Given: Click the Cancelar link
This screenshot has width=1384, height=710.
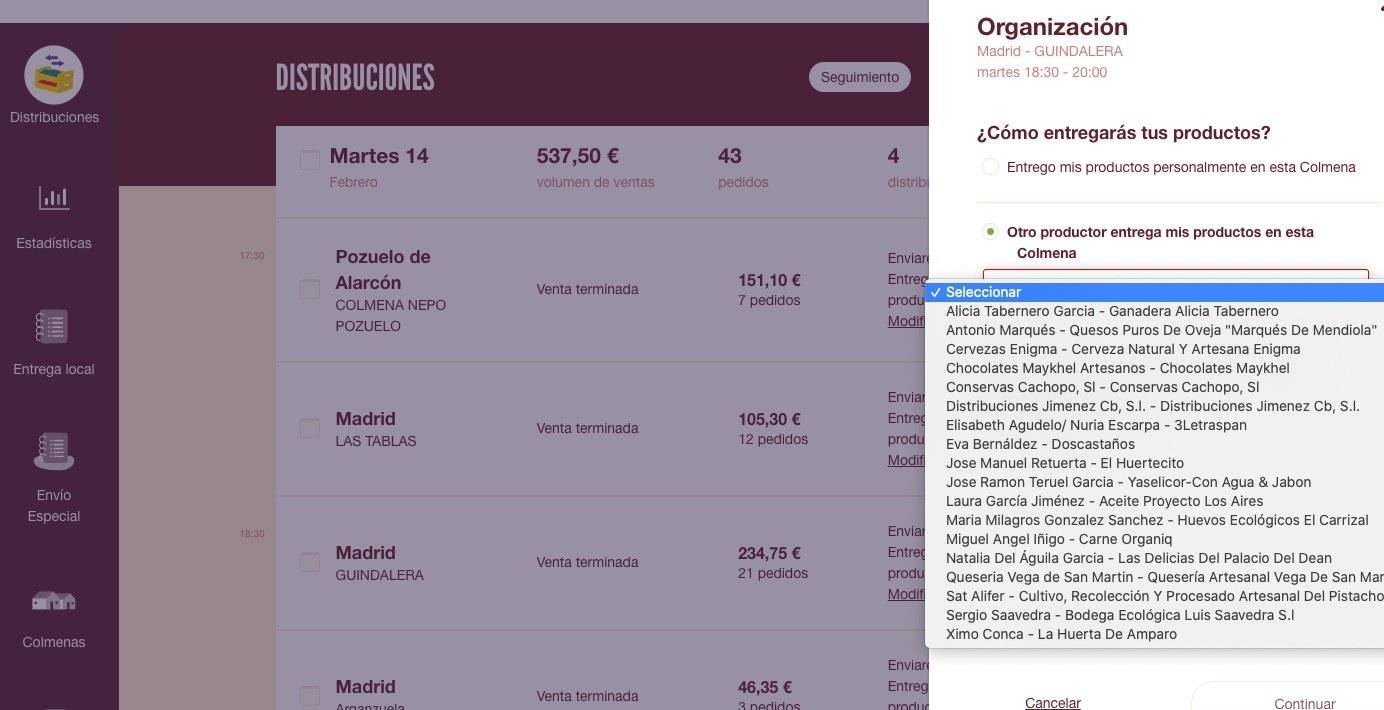Looking at the screenshot, I should 1053,703.
